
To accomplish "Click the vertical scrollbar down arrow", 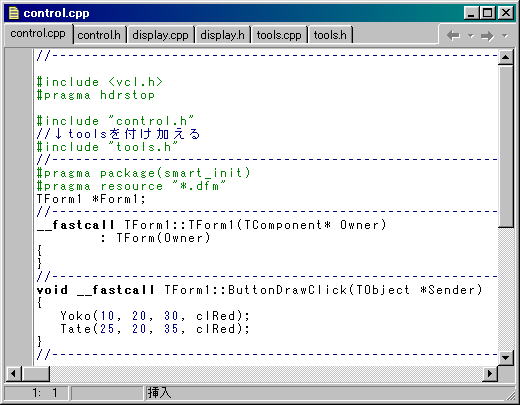I will coord(506,358).
